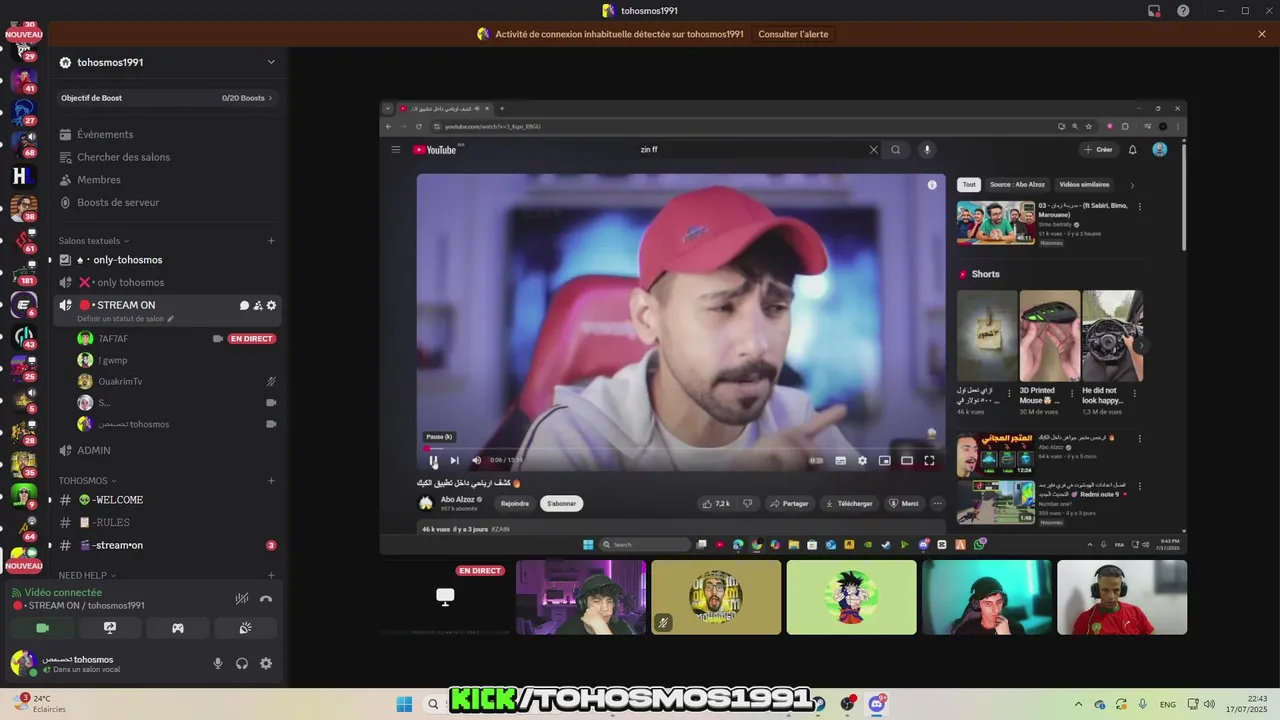The width and height of the screenshot is (1280, 720).
Task: Like the video with 7,2 k
Action: [717, 503]
